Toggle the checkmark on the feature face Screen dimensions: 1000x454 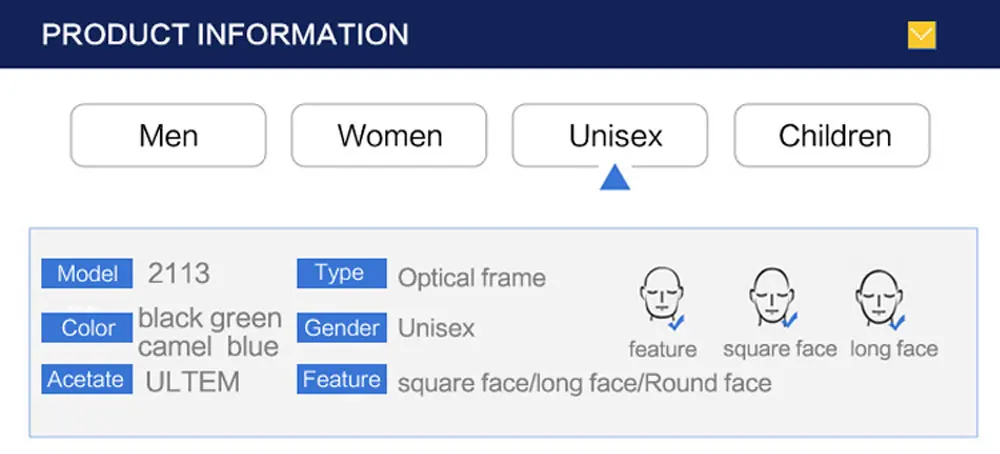pos(676,322)
